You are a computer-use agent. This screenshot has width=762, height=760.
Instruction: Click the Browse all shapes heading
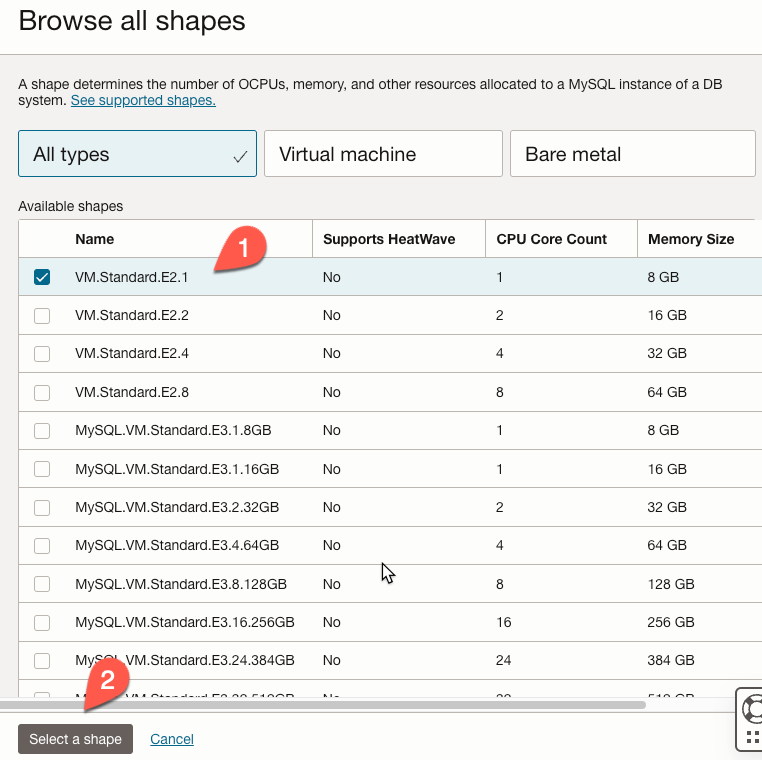tap(132, 21)
